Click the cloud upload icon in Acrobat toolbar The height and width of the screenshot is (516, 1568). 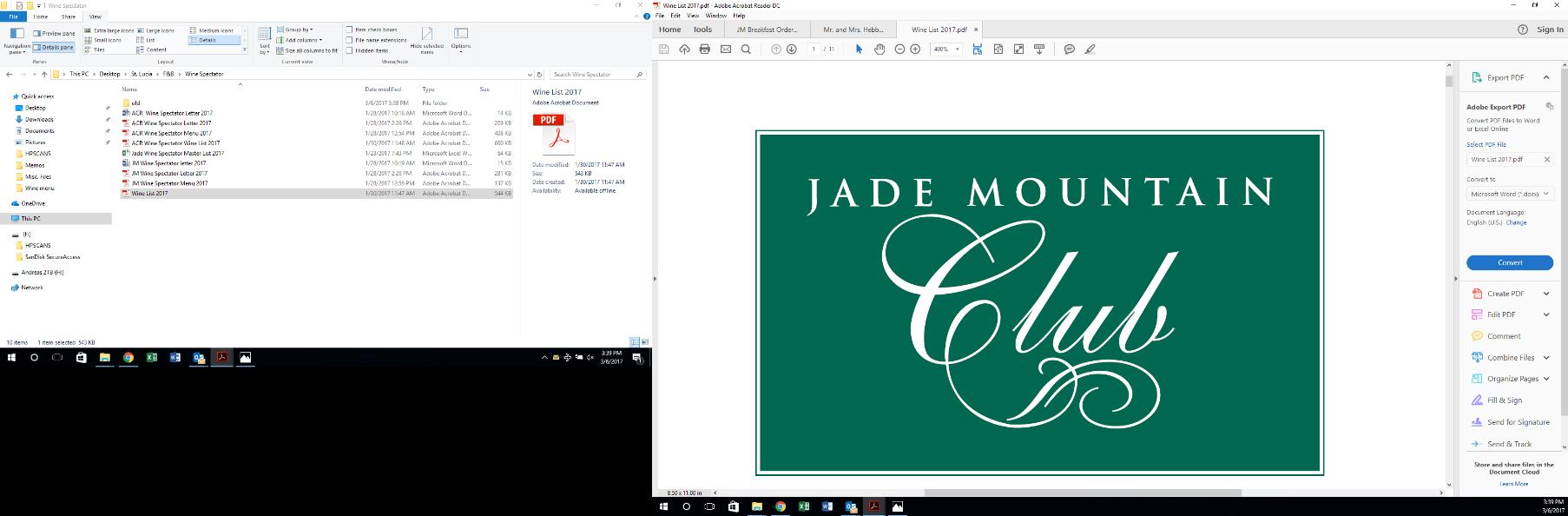click(684, 50)
